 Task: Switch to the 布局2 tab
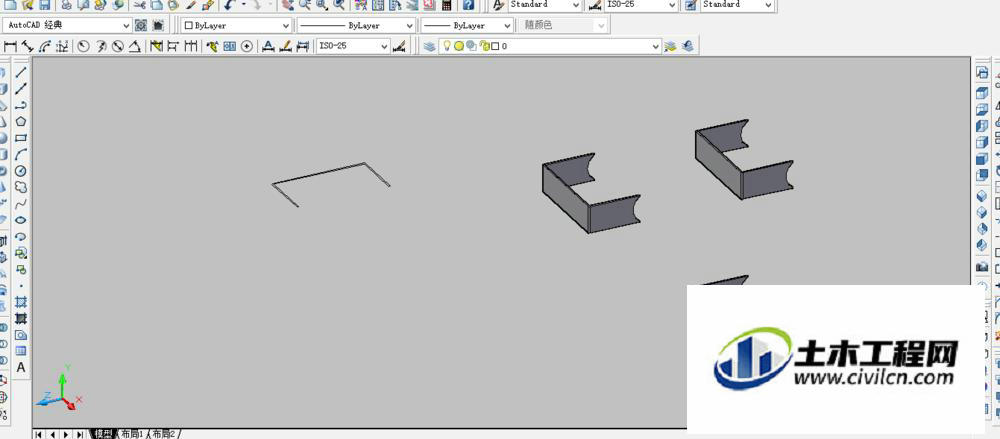pos(164,434)
